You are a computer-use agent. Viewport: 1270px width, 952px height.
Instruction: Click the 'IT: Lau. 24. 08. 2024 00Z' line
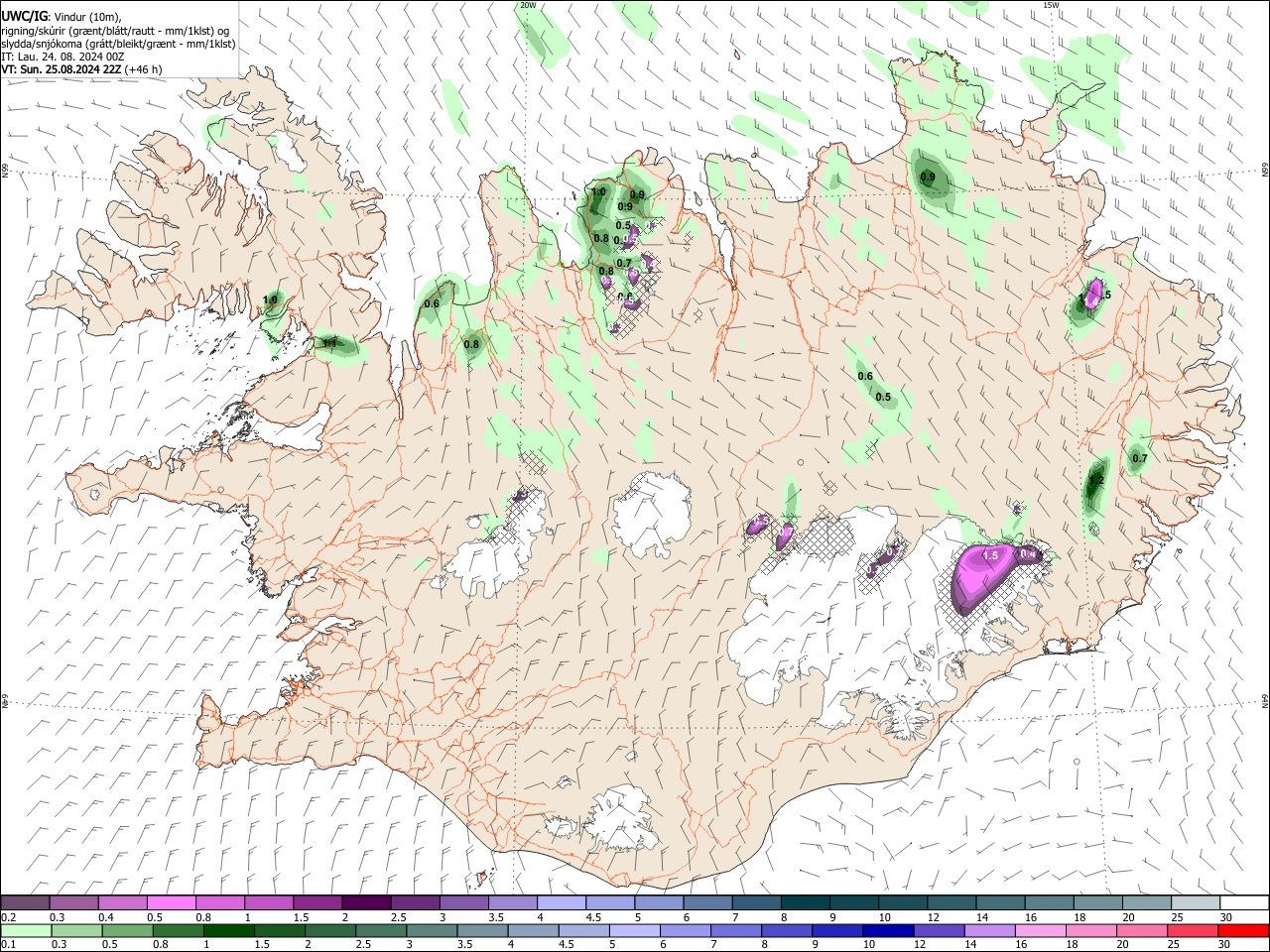pyautogui.click(x=63, y=57)
